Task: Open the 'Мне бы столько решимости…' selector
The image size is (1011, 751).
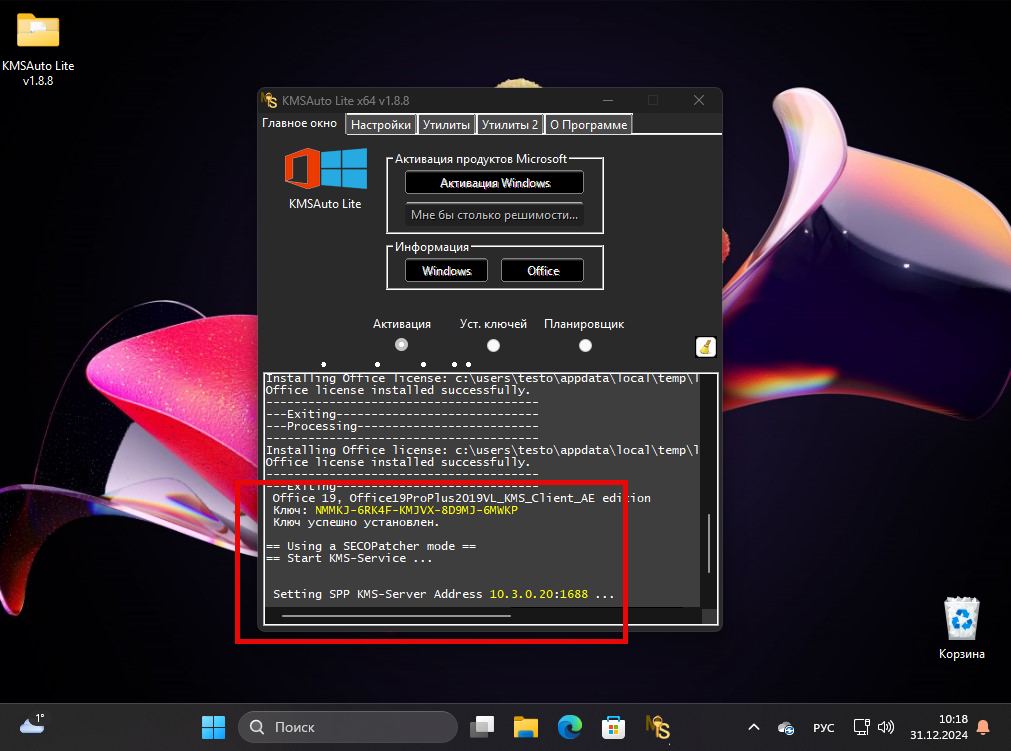Action: pyautogui.click(x=493, y=214)
